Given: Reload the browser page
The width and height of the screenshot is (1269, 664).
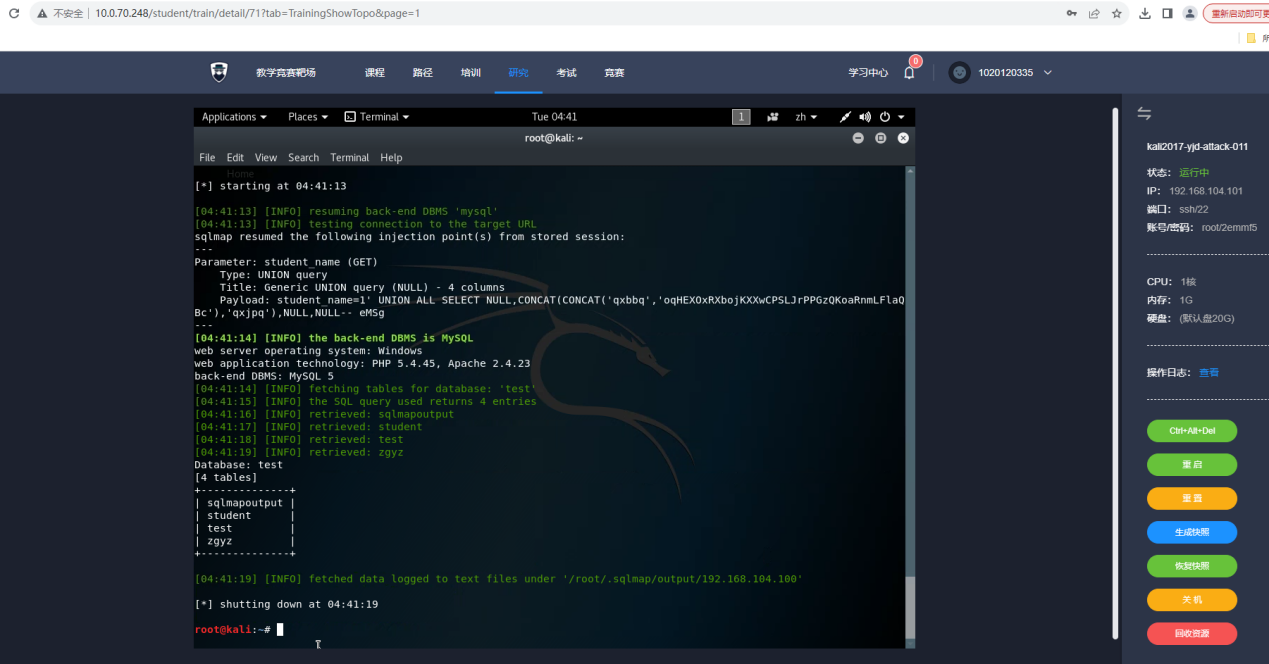Looking at the screenshot, I should [x=14, y=13].
